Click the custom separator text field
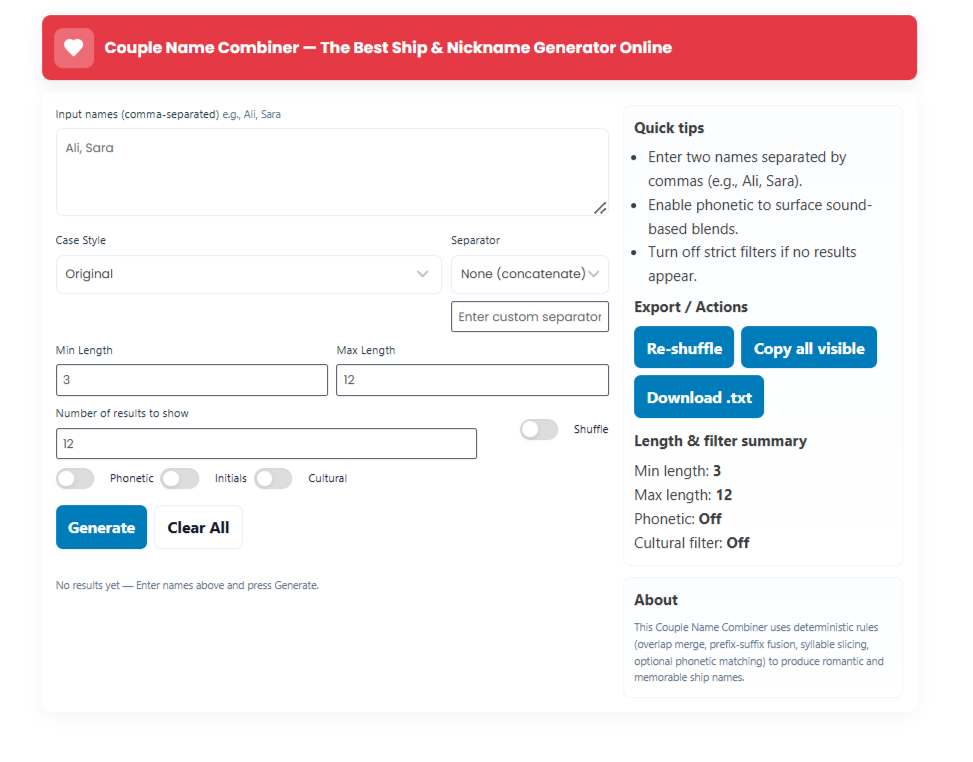Screen dimensions: 973x762 pyautogui.click(x=530, y=316)
